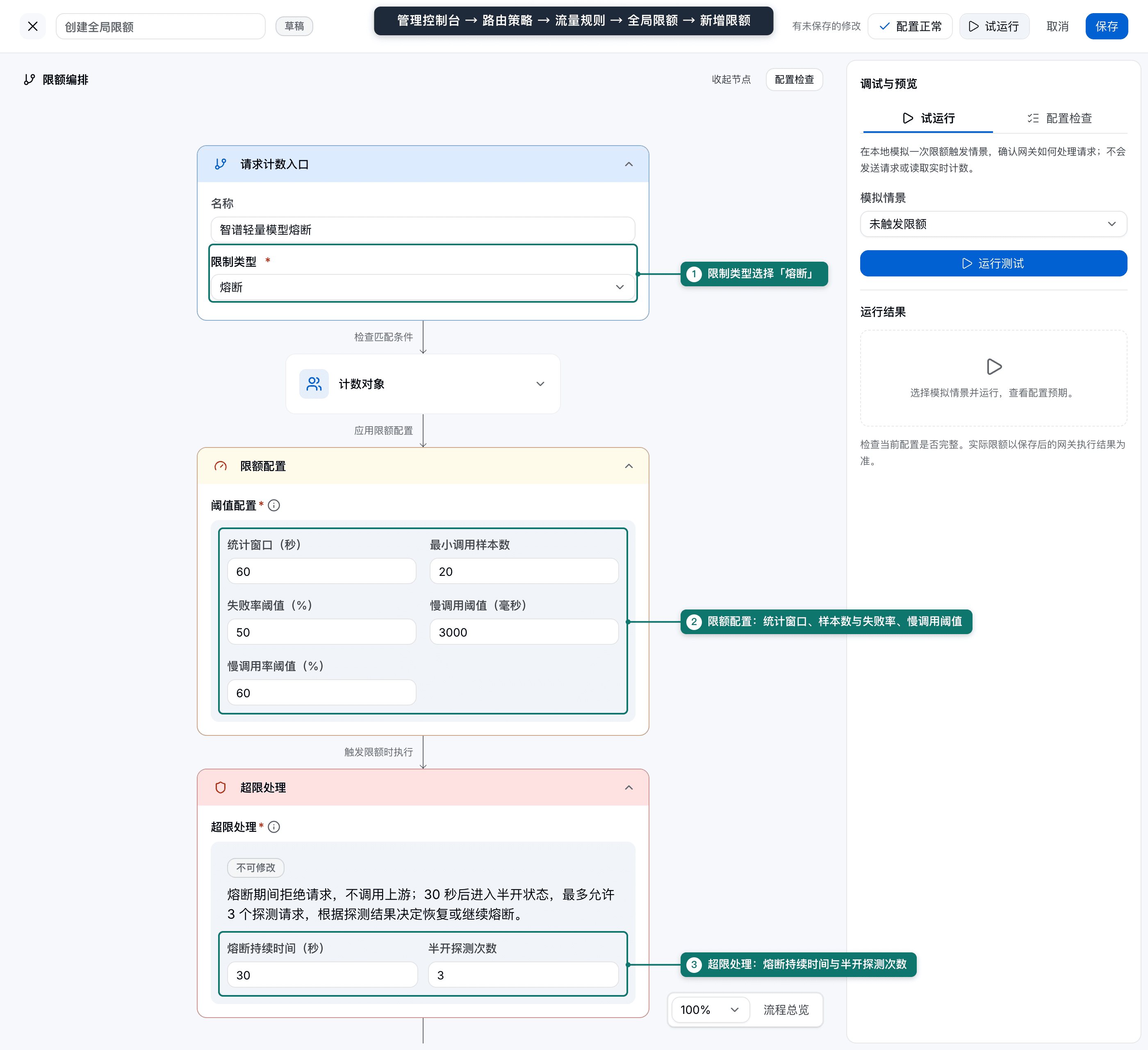Switch to the 配置检查 tab in side panel

coord(1060,118)
